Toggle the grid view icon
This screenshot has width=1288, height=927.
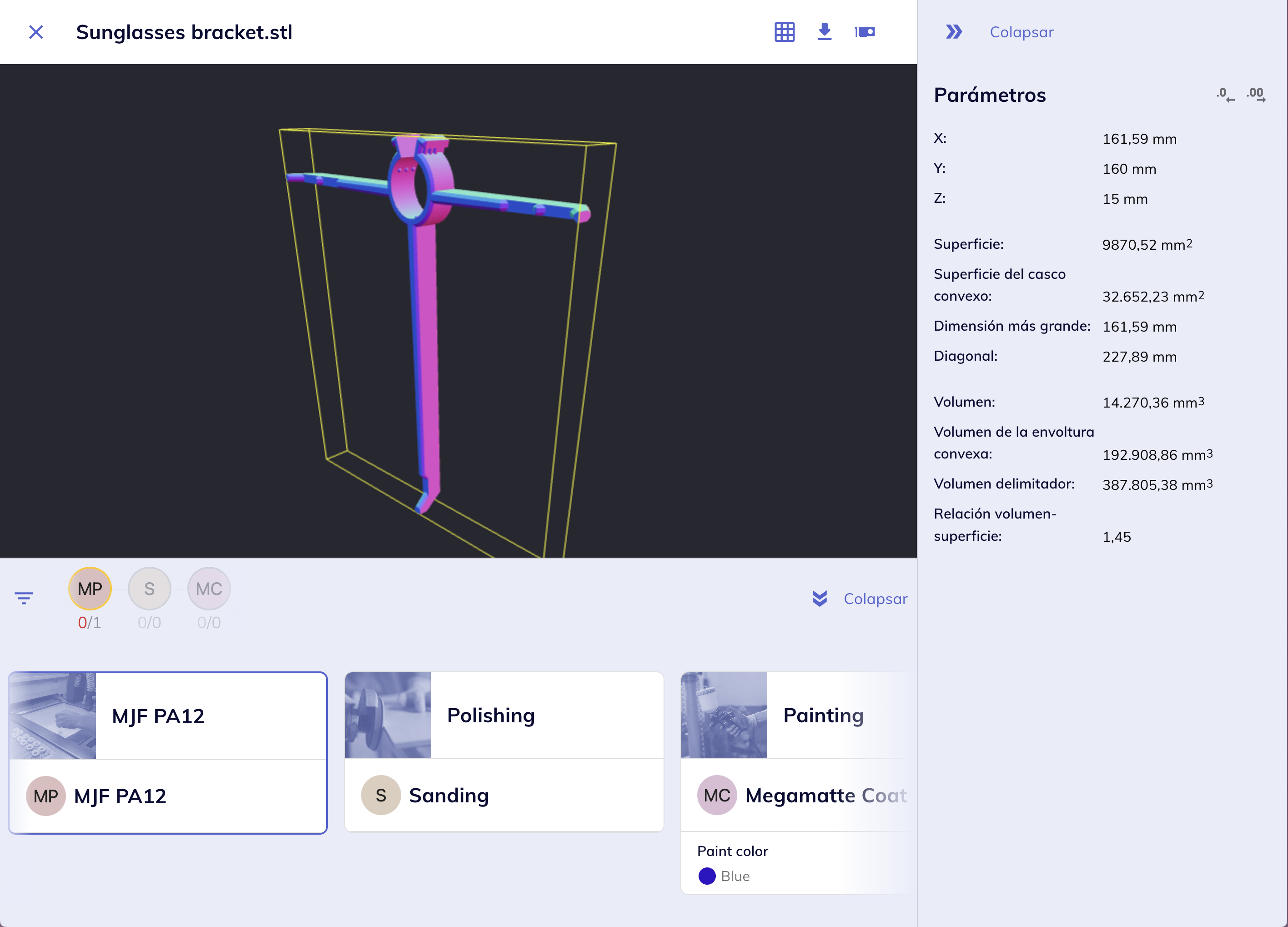pyautogui.click(x=784, y=32)
